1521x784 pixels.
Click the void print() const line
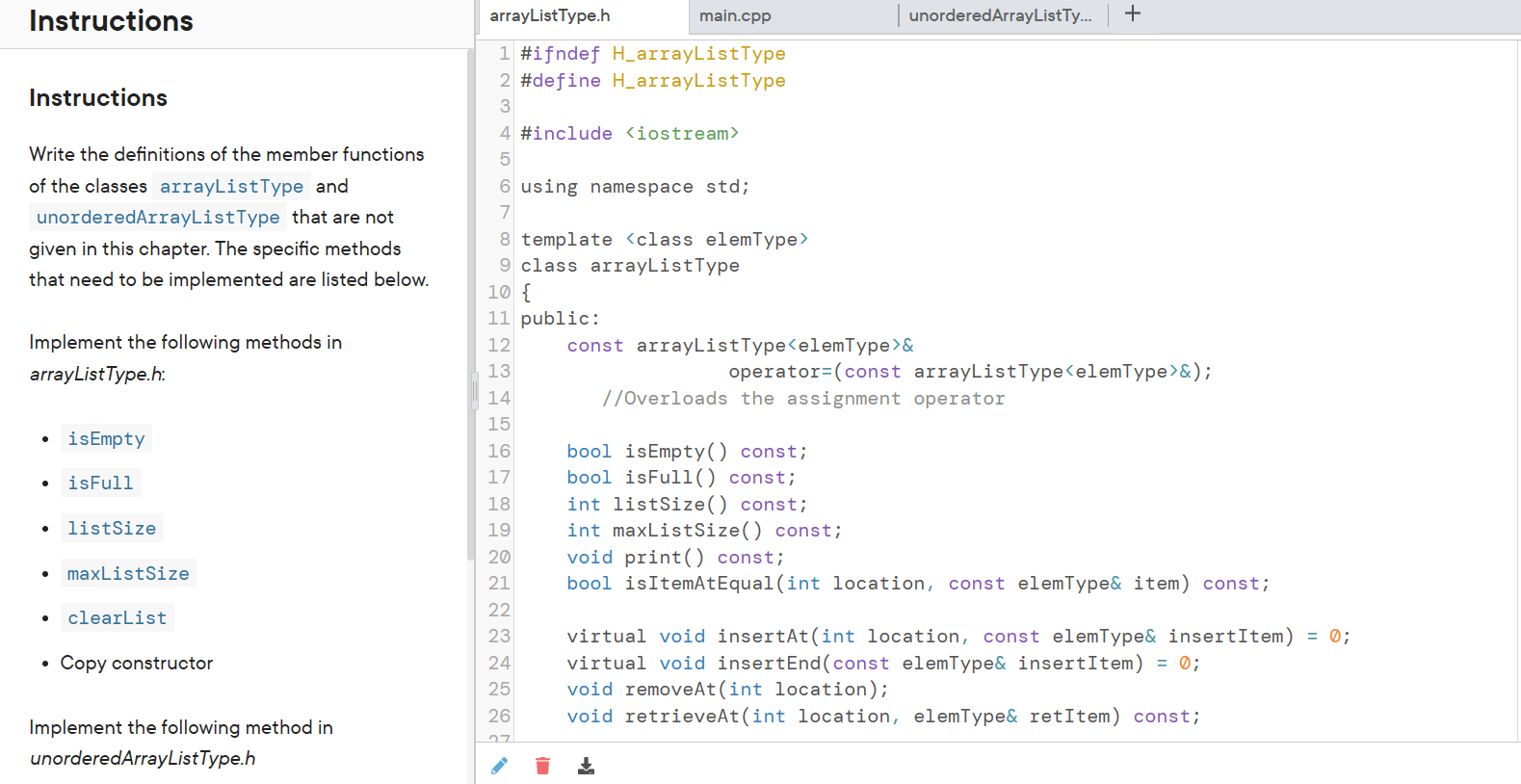pyautogui.click(x=675, y=557)
